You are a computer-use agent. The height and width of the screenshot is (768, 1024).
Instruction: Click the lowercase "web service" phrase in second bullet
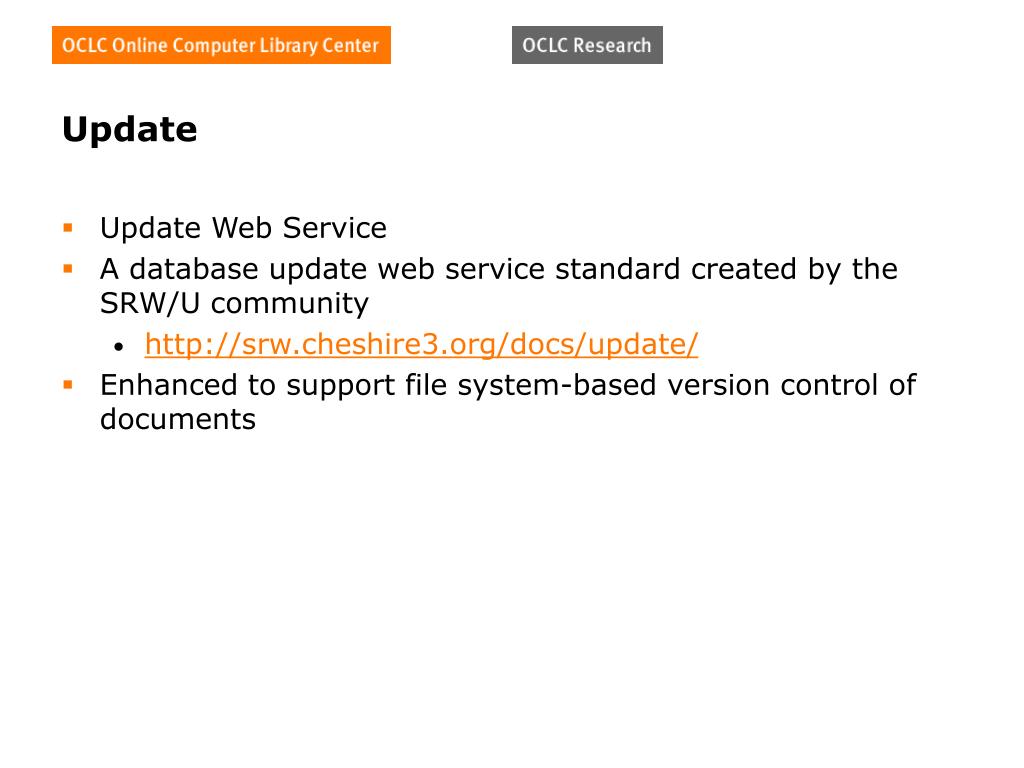[461, 269]
